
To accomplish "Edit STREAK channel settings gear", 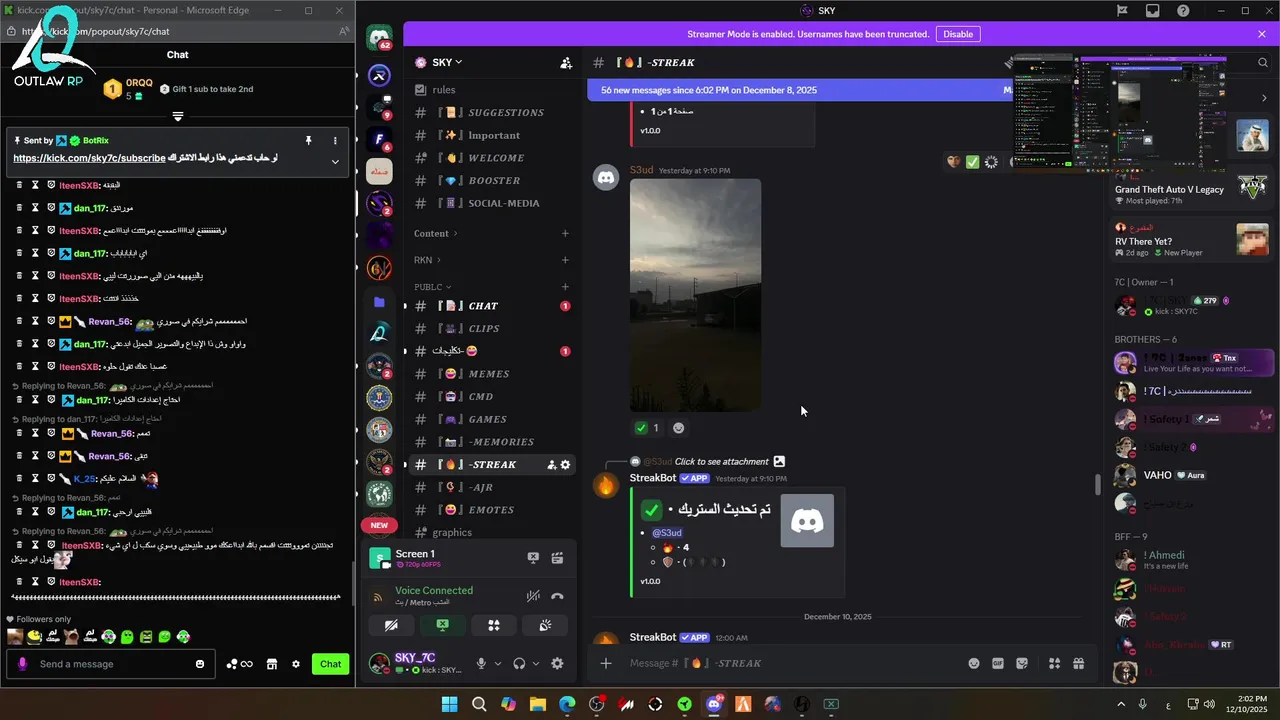I will (565, 465).
